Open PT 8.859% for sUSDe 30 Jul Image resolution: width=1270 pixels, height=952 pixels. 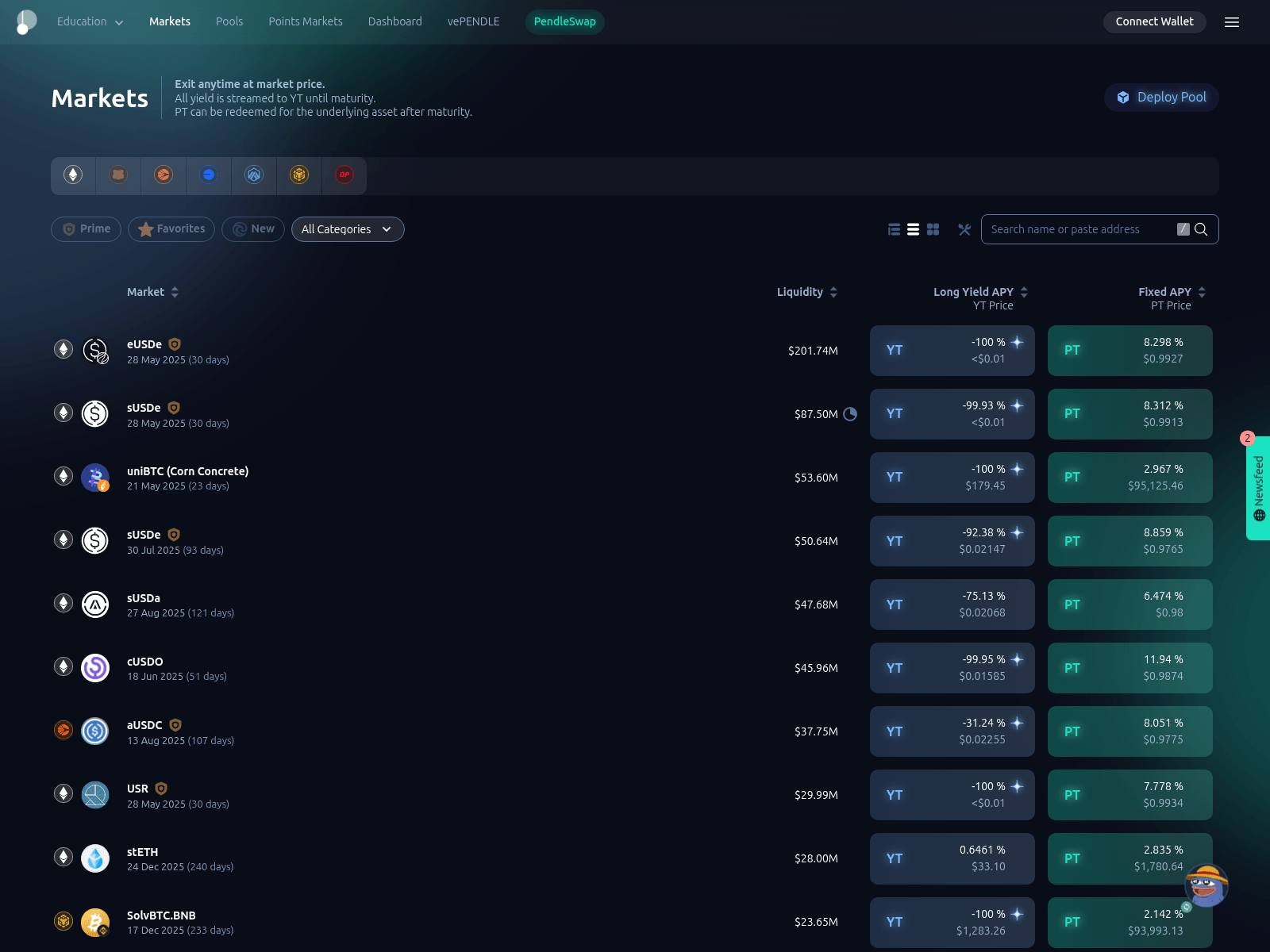pos(1130,541)
